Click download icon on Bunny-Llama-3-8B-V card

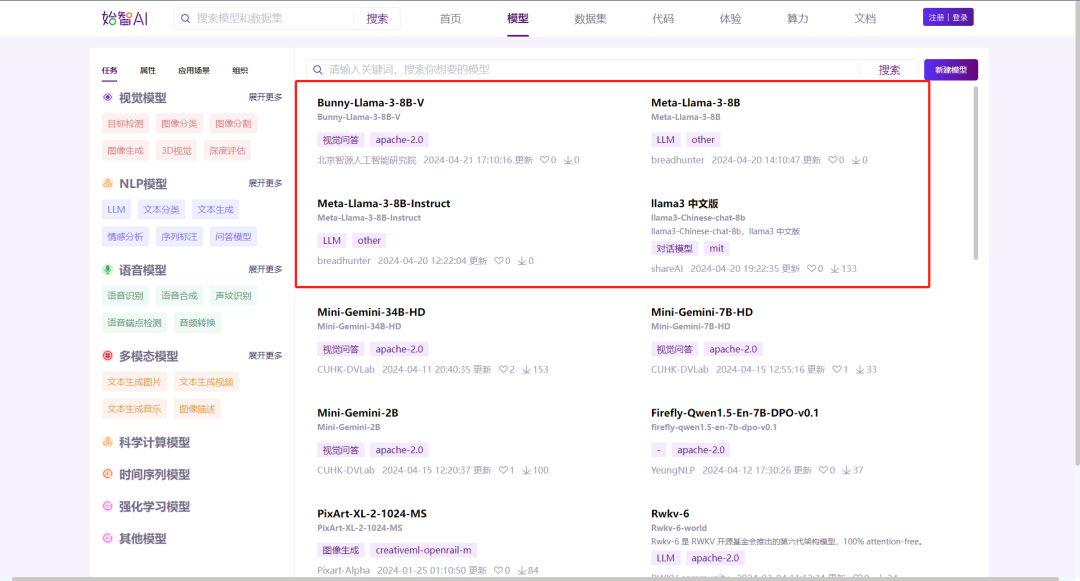pos(568,160)
